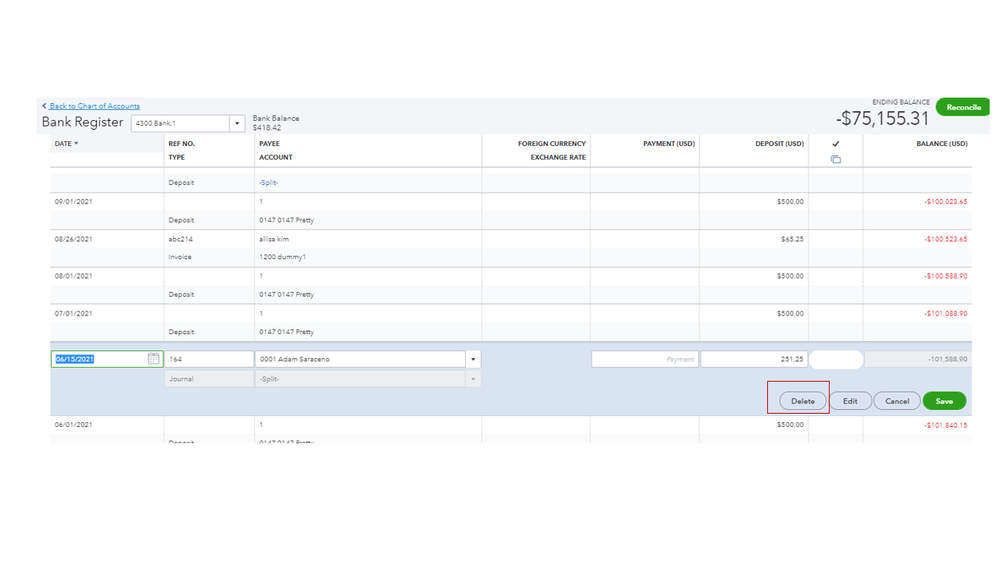Click the blue -Split- account link
This screenshot has height=562, width=999.
pyautogui.click(x=268, y=183)
